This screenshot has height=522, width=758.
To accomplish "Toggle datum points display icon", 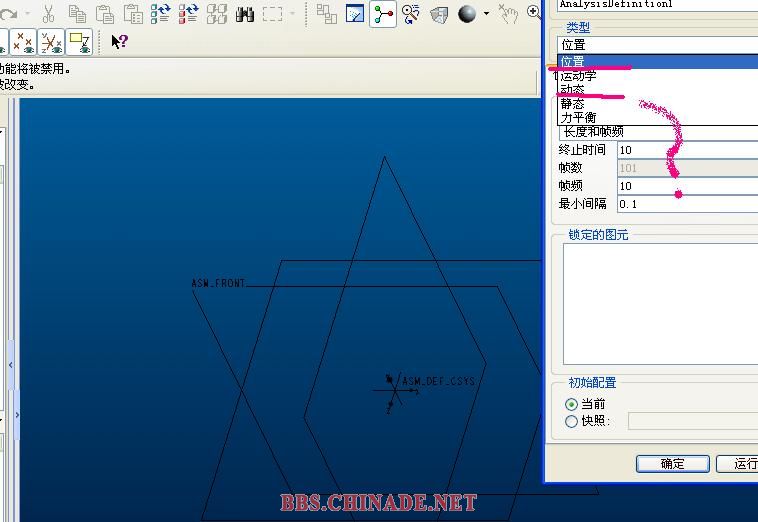I will click(x=23, y=42).
